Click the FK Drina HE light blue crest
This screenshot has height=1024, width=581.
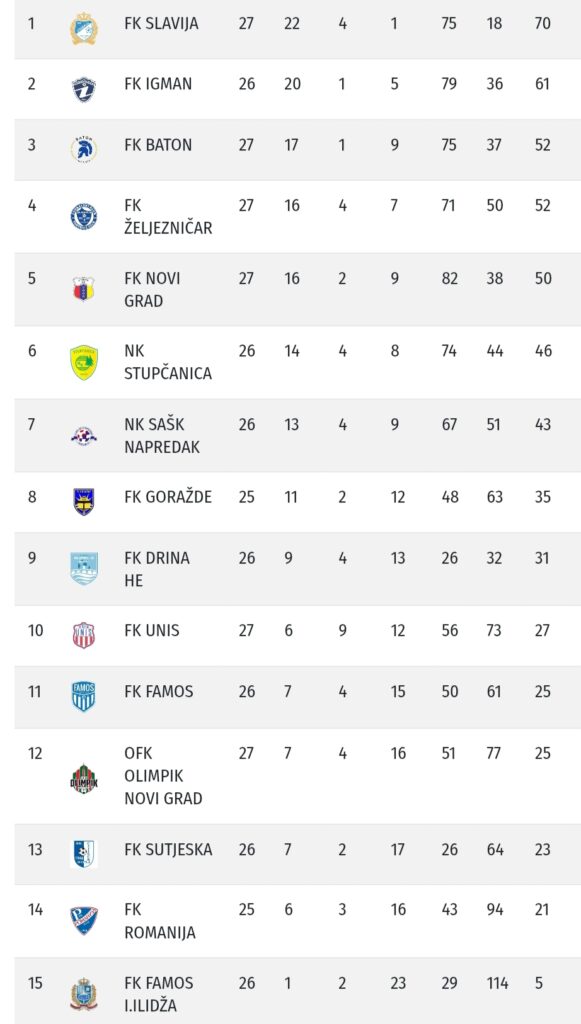coord(84,568)
